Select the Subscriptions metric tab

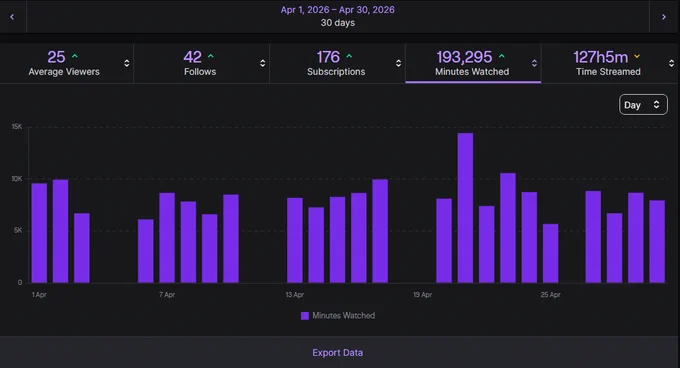pos(336,63)
